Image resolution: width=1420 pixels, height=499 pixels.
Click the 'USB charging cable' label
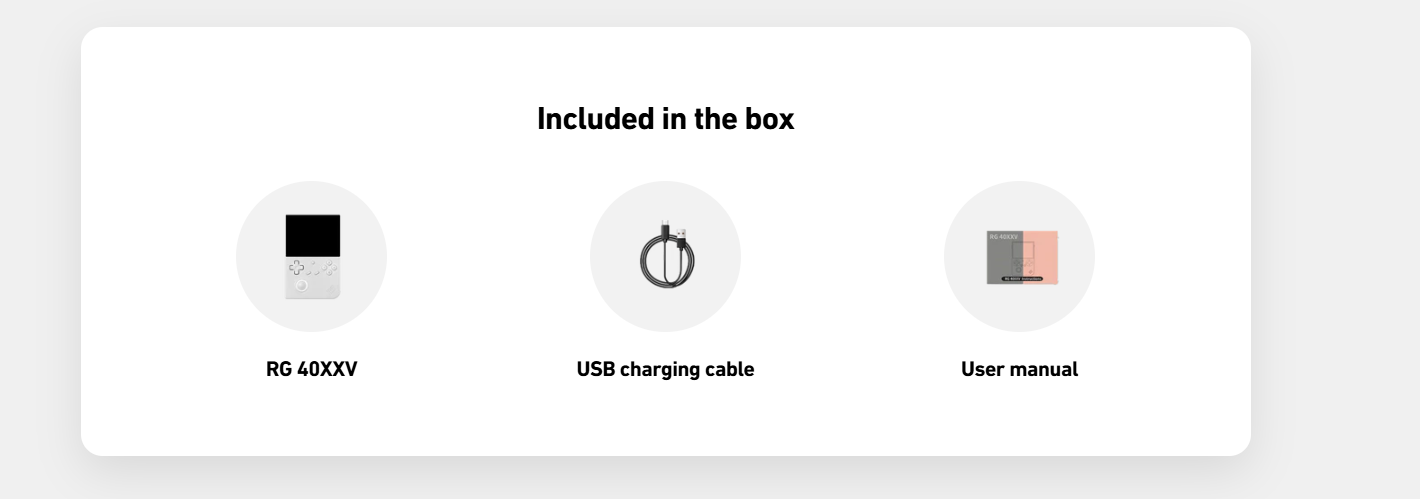(665, 369)
